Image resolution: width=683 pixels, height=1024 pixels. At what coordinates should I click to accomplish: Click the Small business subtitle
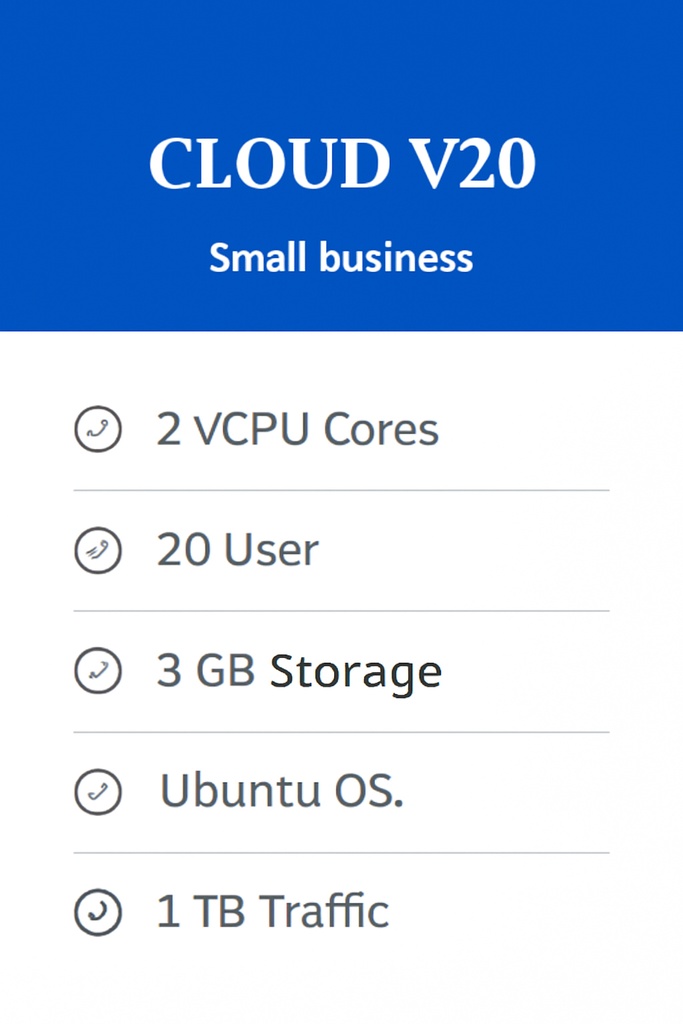(x=341, y=258)
